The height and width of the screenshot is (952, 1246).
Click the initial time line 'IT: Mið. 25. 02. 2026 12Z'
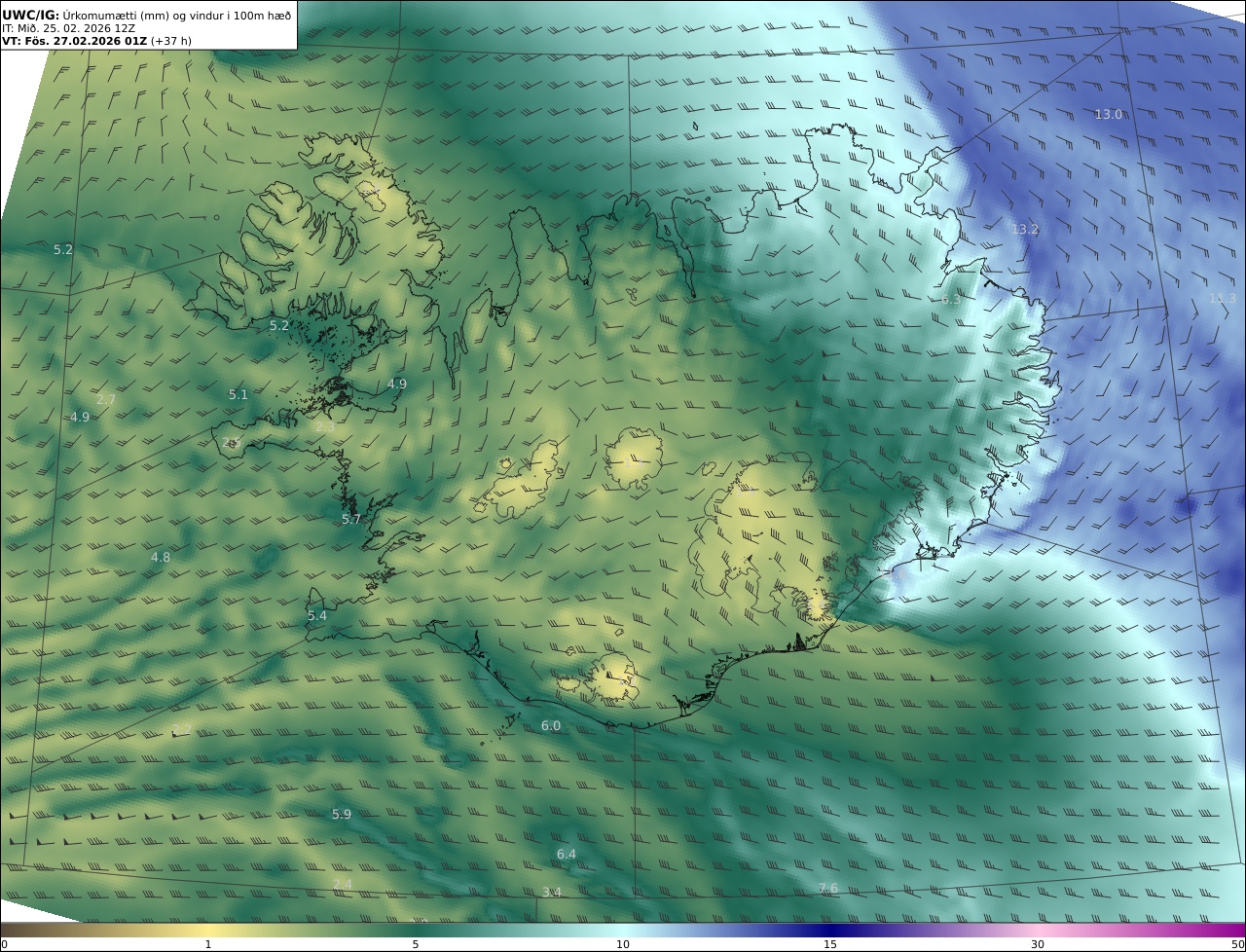(x=68, y=28)
